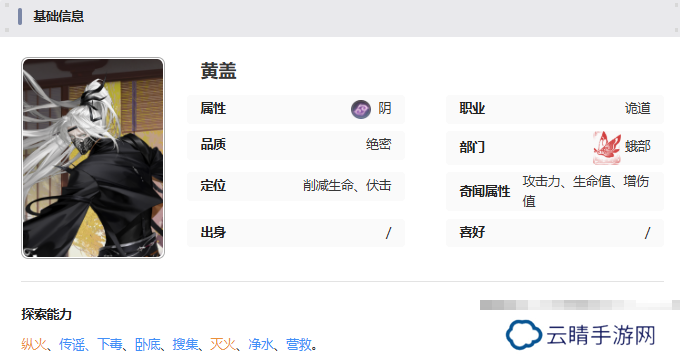680x360 pixels.
Task: Open the 下毒 ability link
Action: click(109, 344)
